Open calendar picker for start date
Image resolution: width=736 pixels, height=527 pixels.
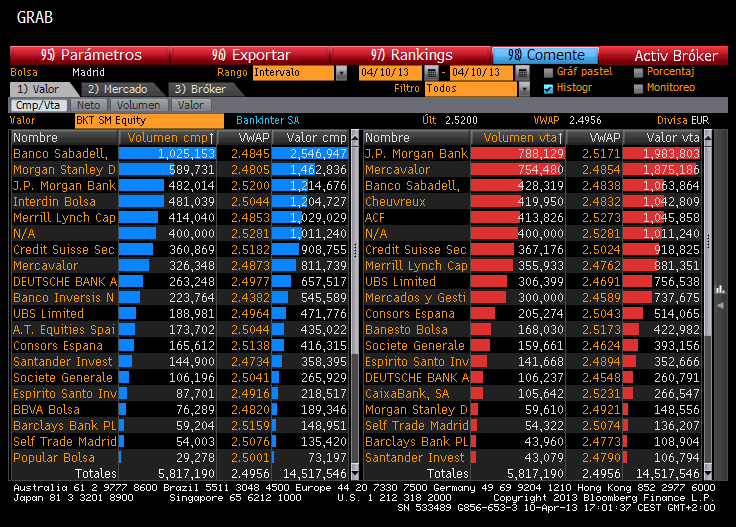[431, 73]
